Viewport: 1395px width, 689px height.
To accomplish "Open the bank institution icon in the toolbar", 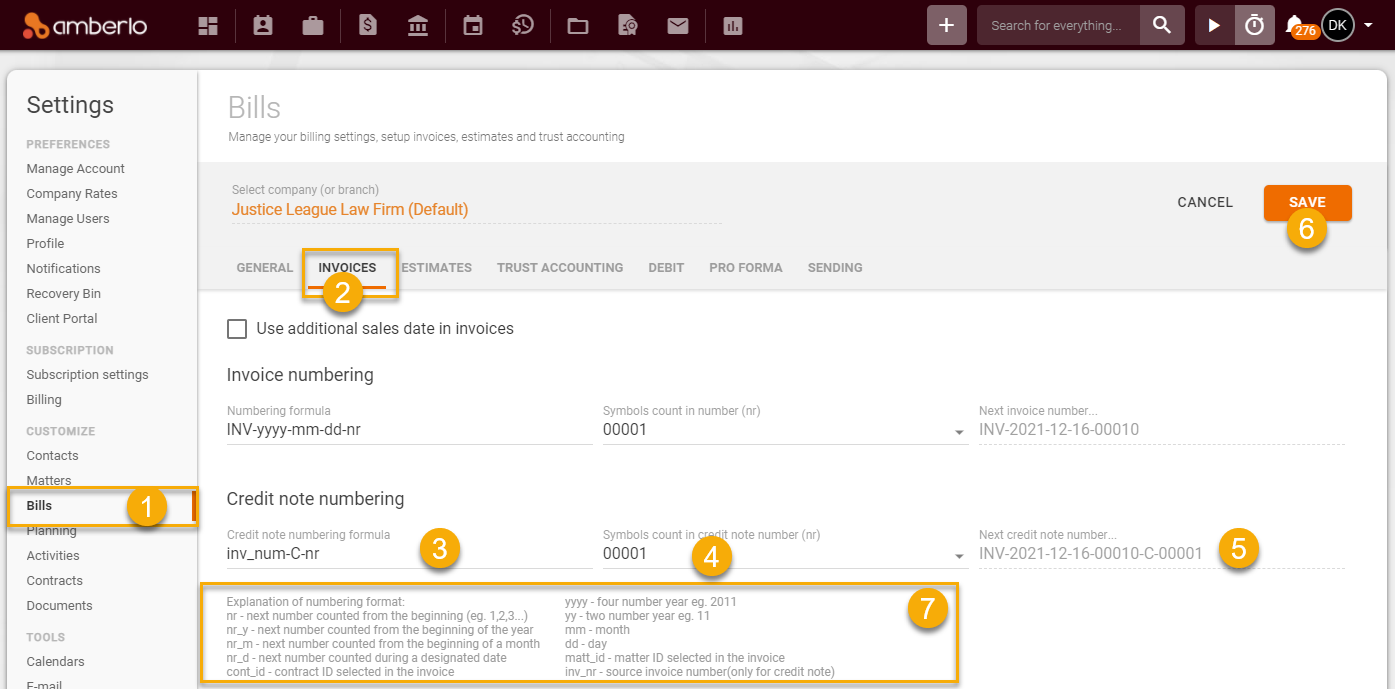I will click(x=418, y=25).
